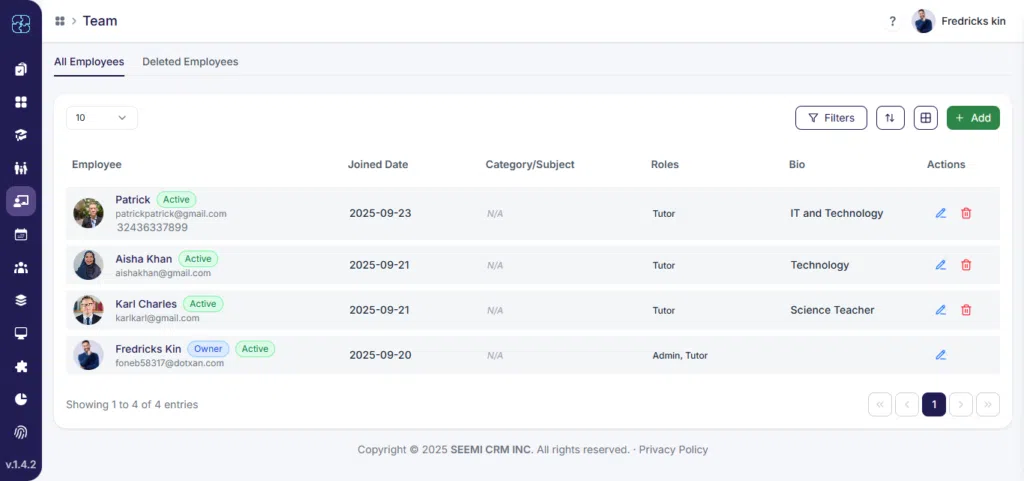Open the four-squares dashboard sidebar icon

[21, 102]
